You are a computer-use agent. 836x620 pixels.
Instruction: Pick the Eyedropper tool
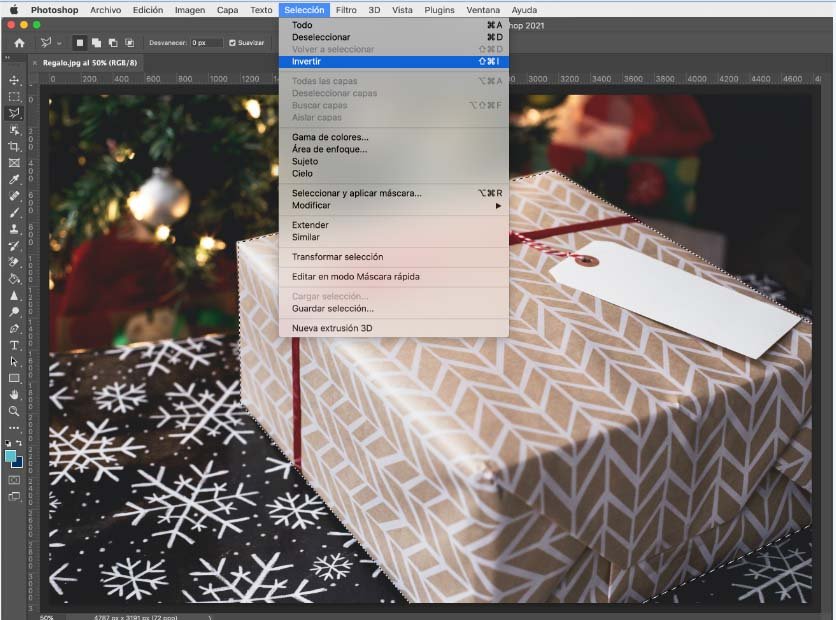tap(14, 179)
